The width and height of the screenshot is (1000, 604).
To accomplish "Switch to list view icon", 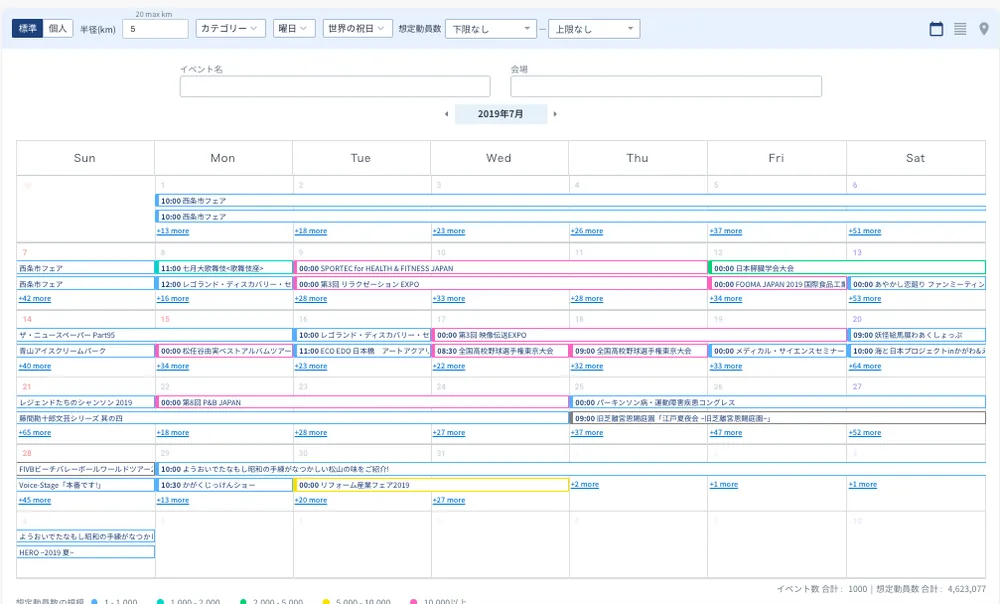I will (960, 29).
